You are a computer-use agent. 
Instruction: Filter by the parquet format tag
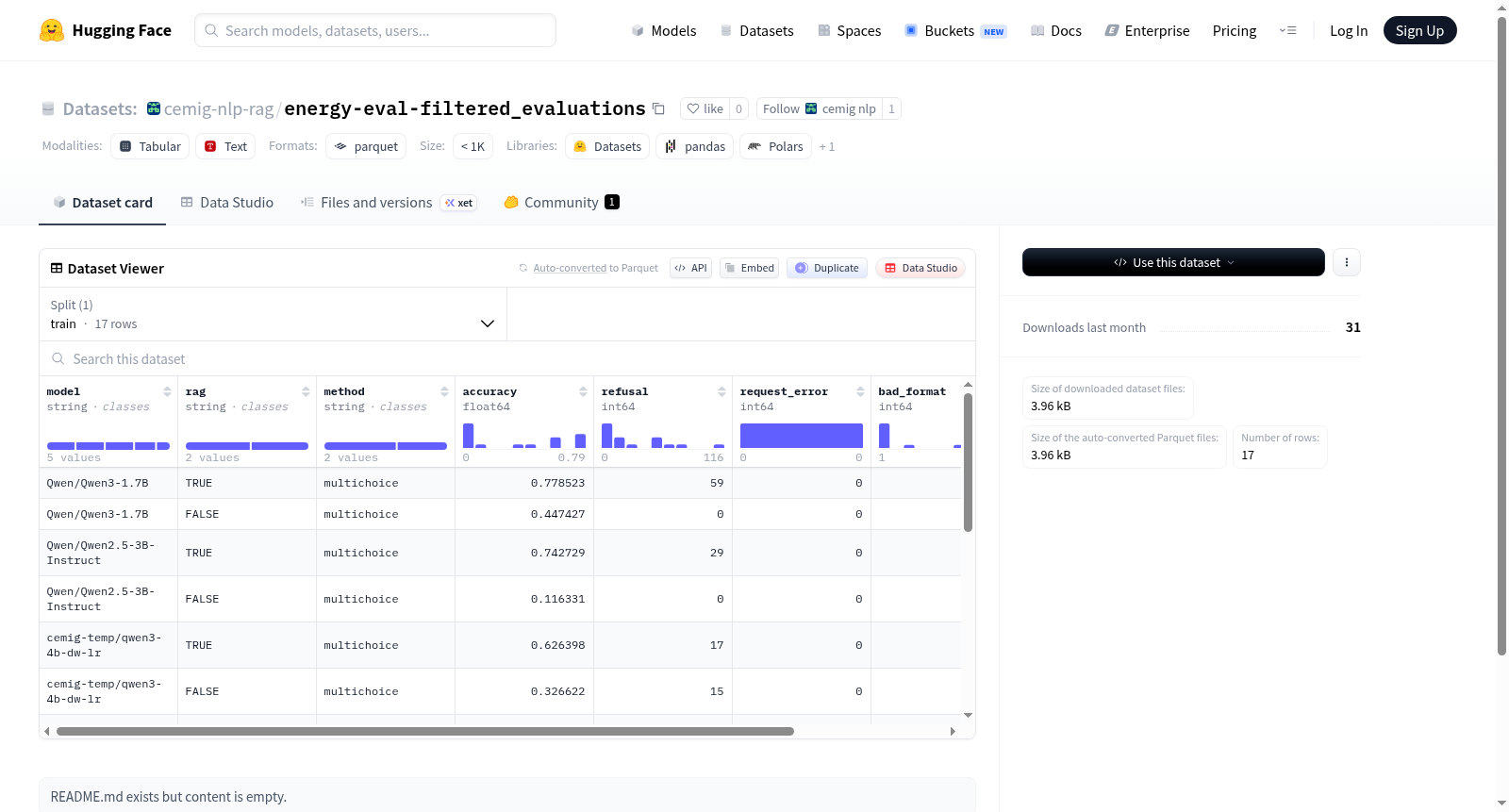click(x=366, y=146)
